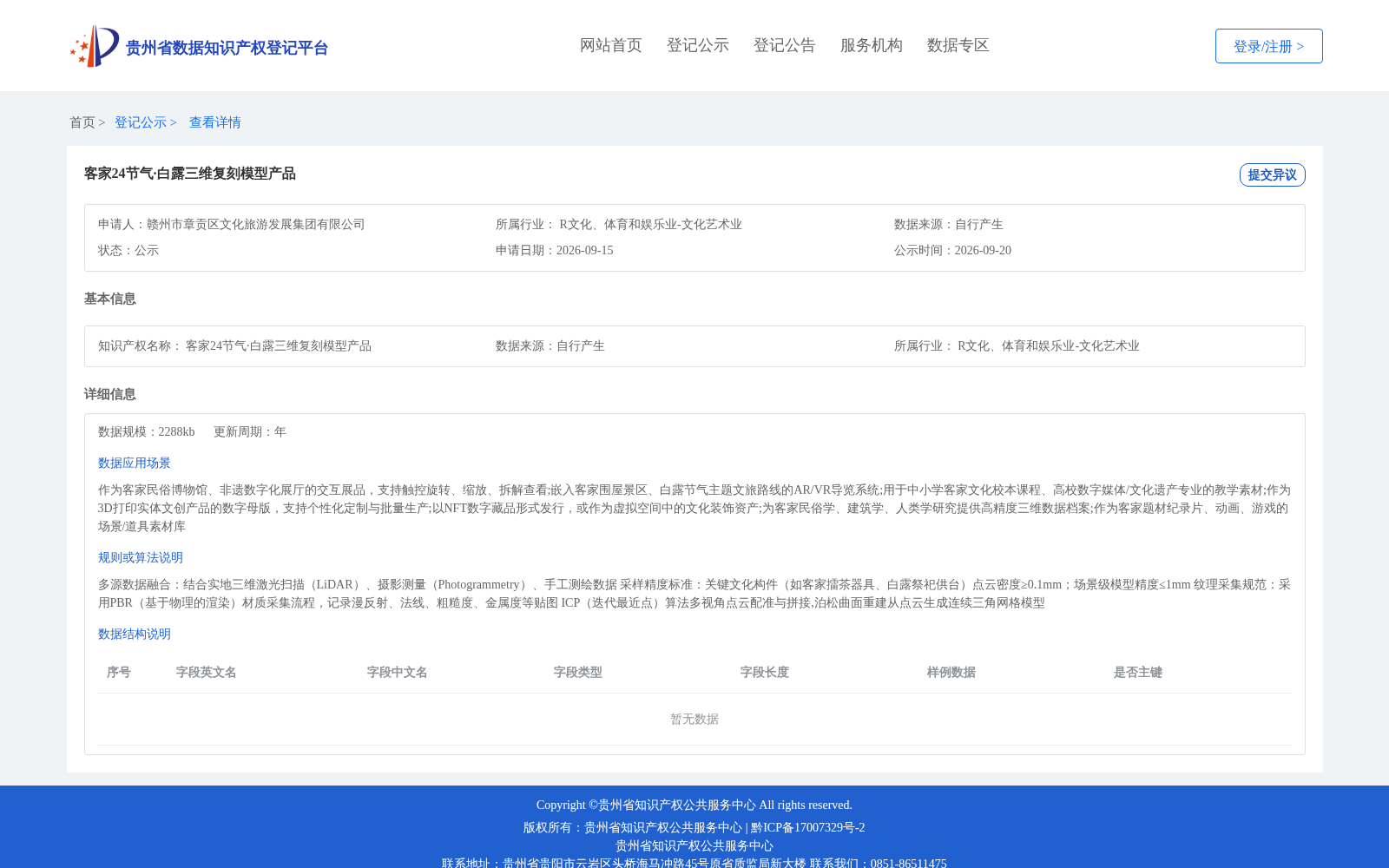Click 数据应用场景 blue heading
Image resolution: width=1389 pixels, height=868 pixels.
click(x=135, y=464)
